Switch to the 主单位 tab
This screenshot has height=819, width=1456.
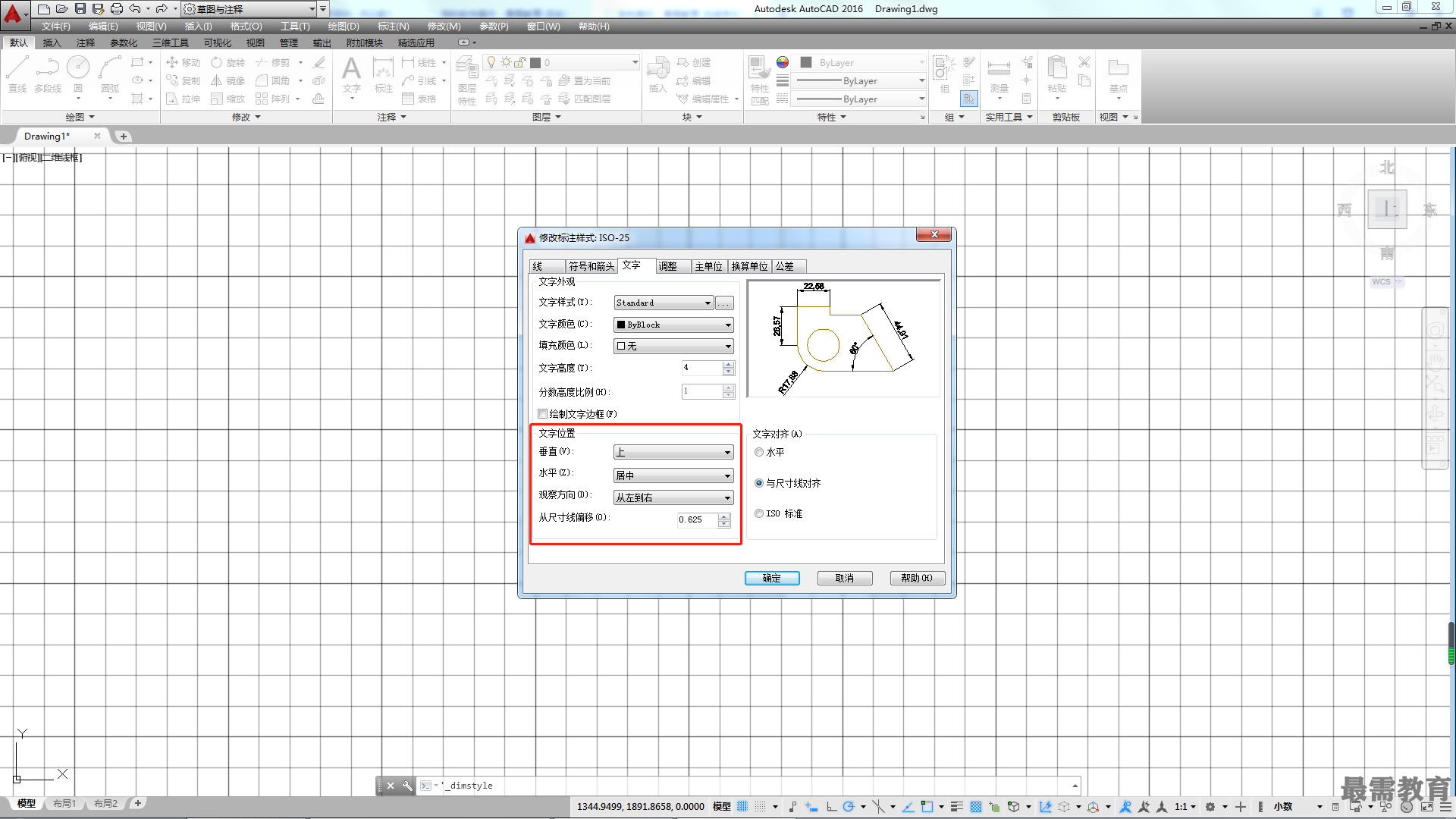[708, 266]
